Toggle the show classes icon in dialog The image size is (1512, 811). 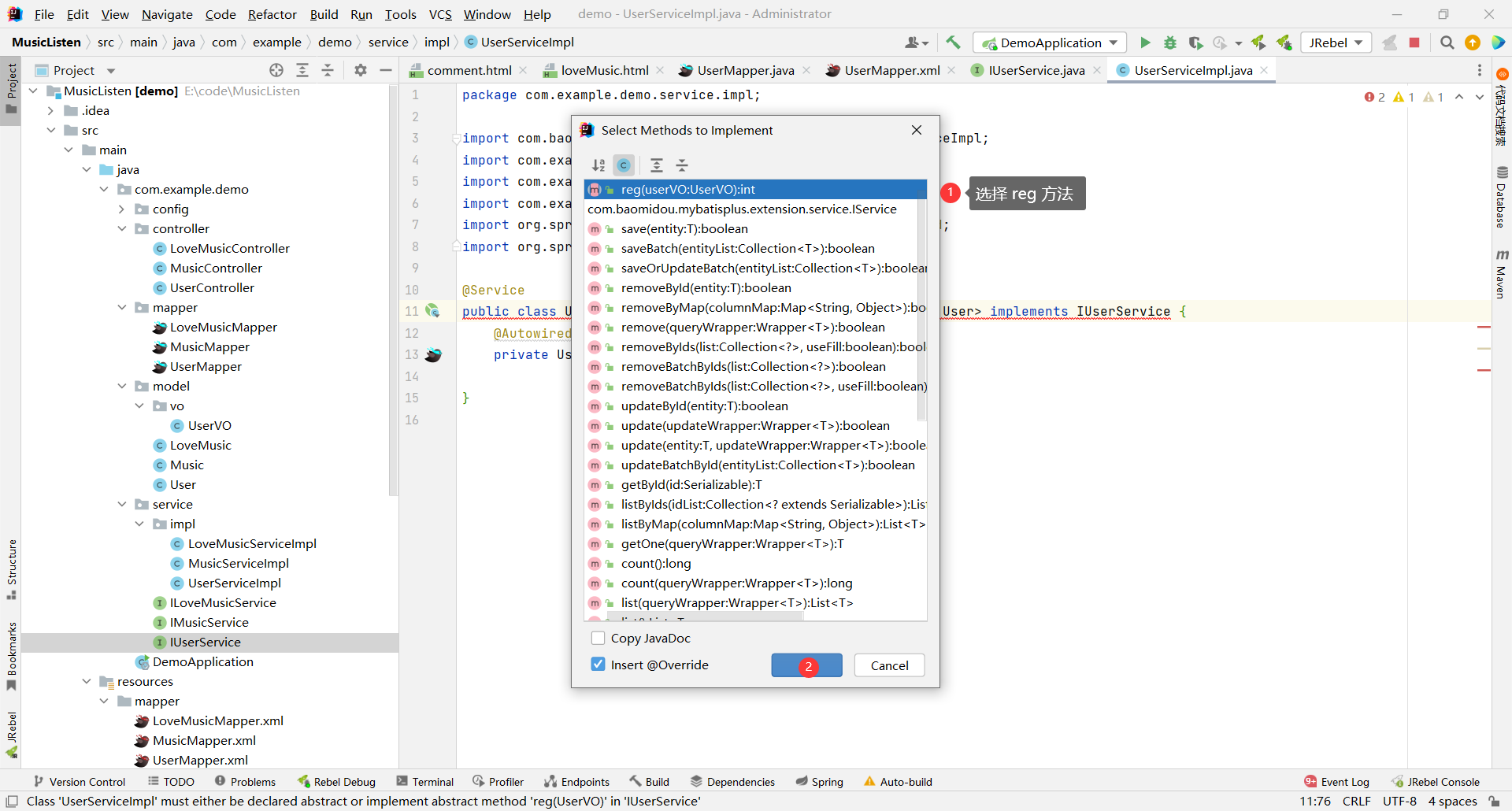pyautogui.click(x=624, y=165)
